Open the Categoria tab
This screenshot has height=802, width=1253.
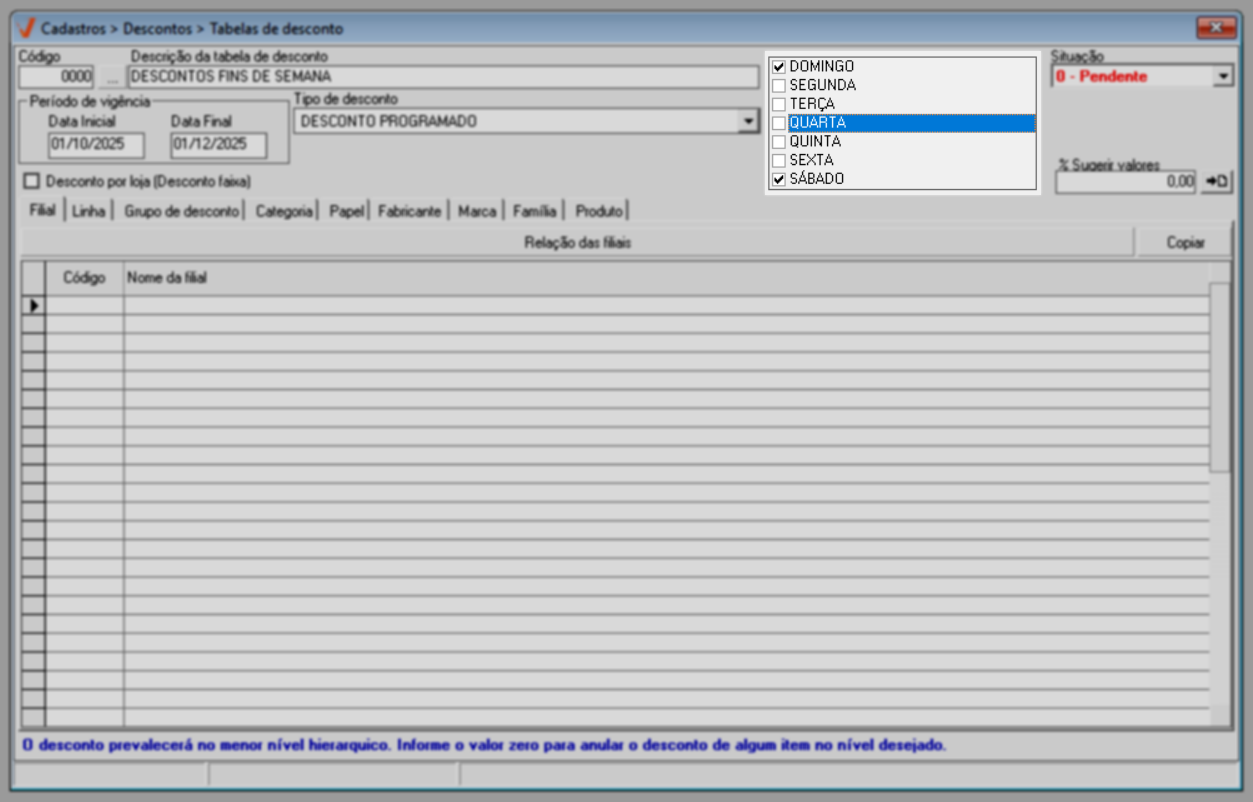(x=284, y=211)
